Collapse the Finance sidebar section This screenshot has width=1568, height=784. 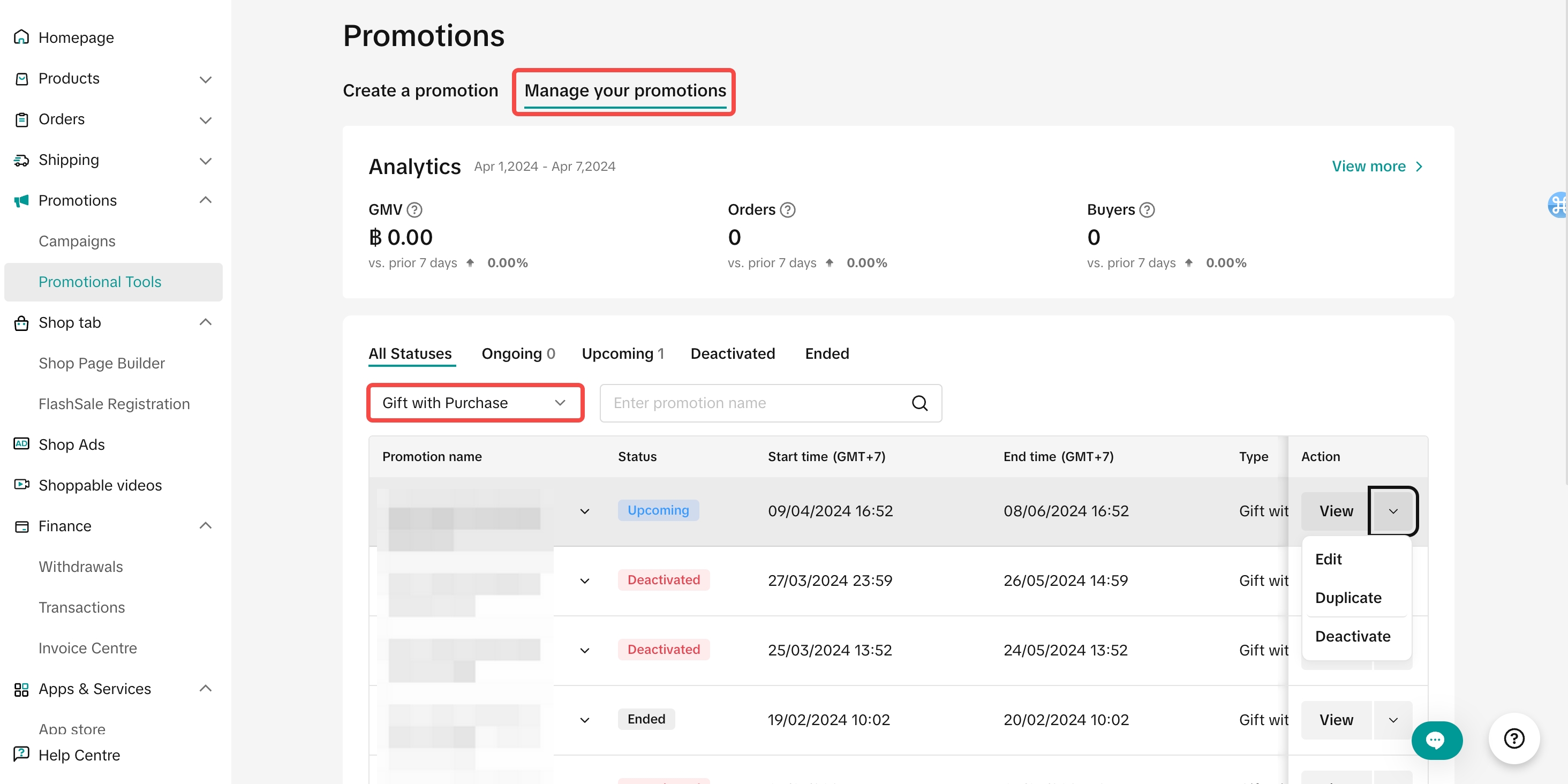pos(206,525)
